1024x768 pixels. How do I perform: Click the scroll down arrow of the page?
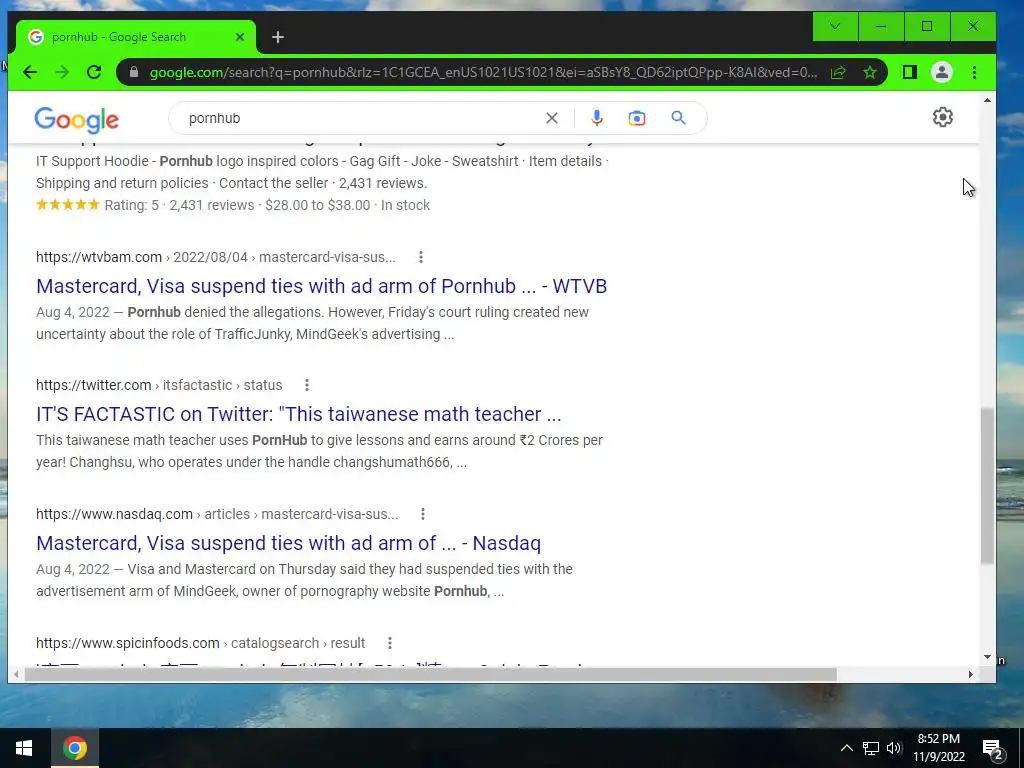(987, 657)
